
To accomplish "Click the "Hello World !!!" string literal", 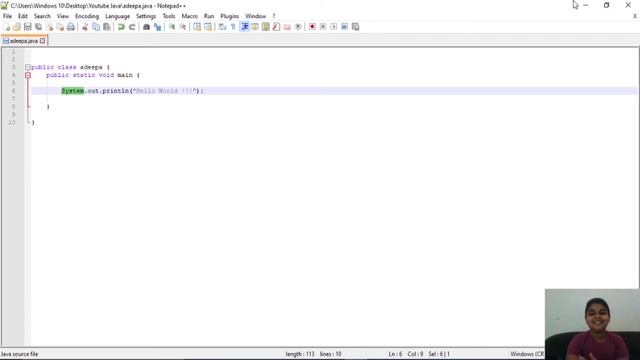I will pyautogui.click(x=165, y=91).
